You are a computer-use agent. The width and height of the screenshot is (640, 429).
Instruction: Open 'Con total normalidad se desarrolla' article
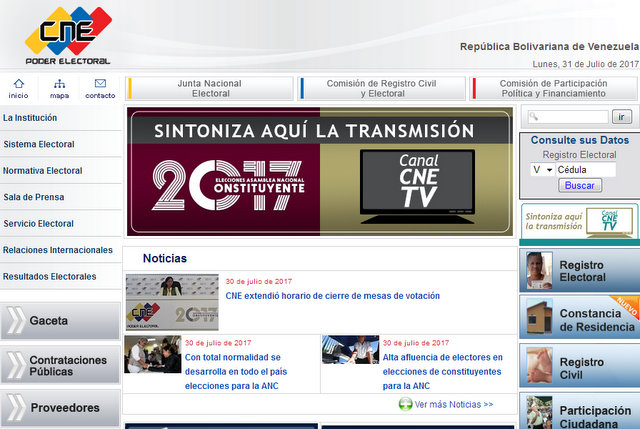pyautogui.click(x=236, y=371)
